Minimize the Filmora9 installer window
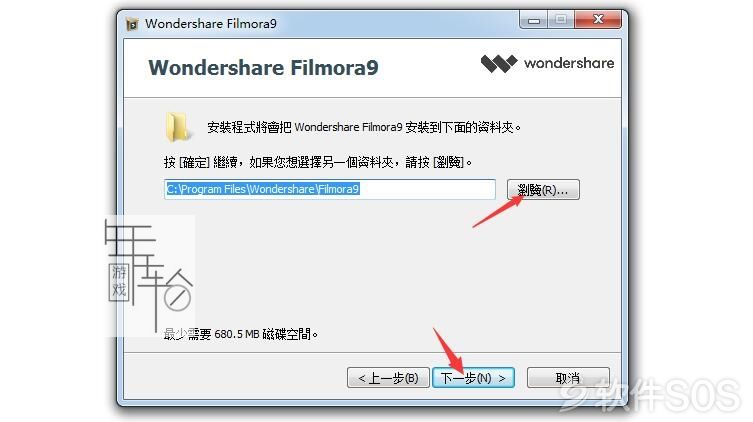 pos(534,21)
